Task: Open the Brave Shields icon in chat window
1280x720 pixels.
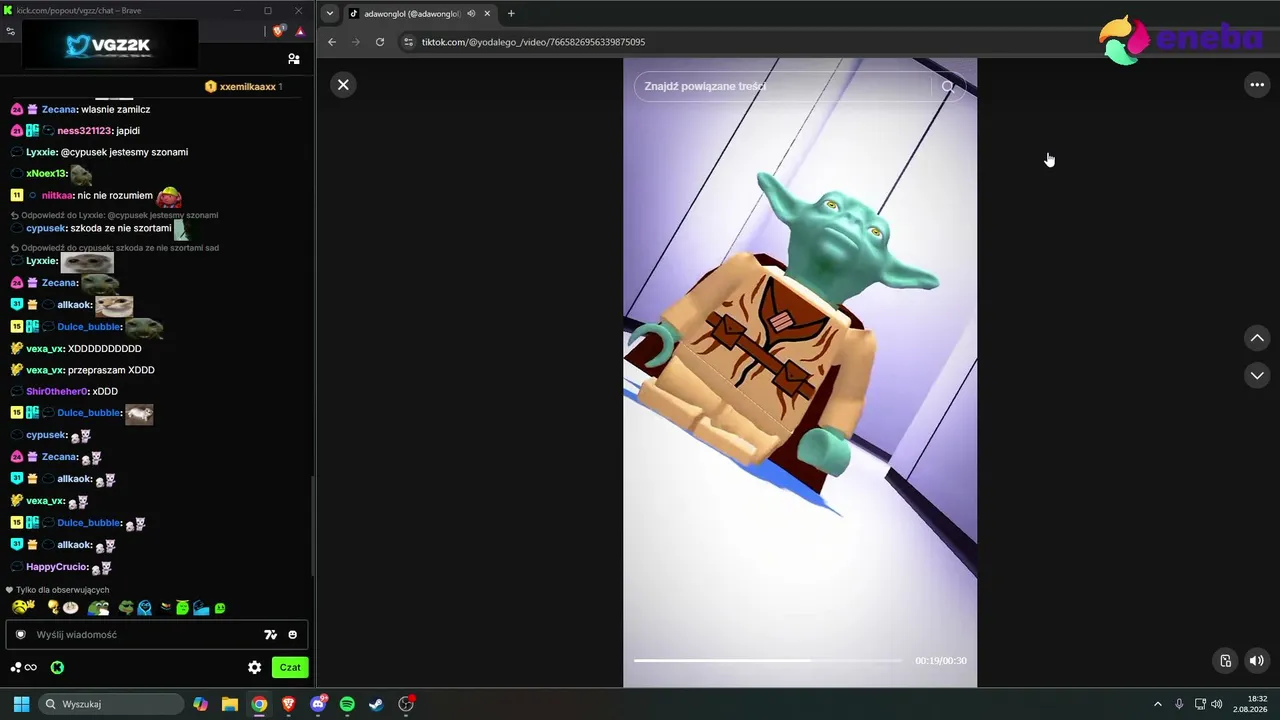Action: [279, 31]
